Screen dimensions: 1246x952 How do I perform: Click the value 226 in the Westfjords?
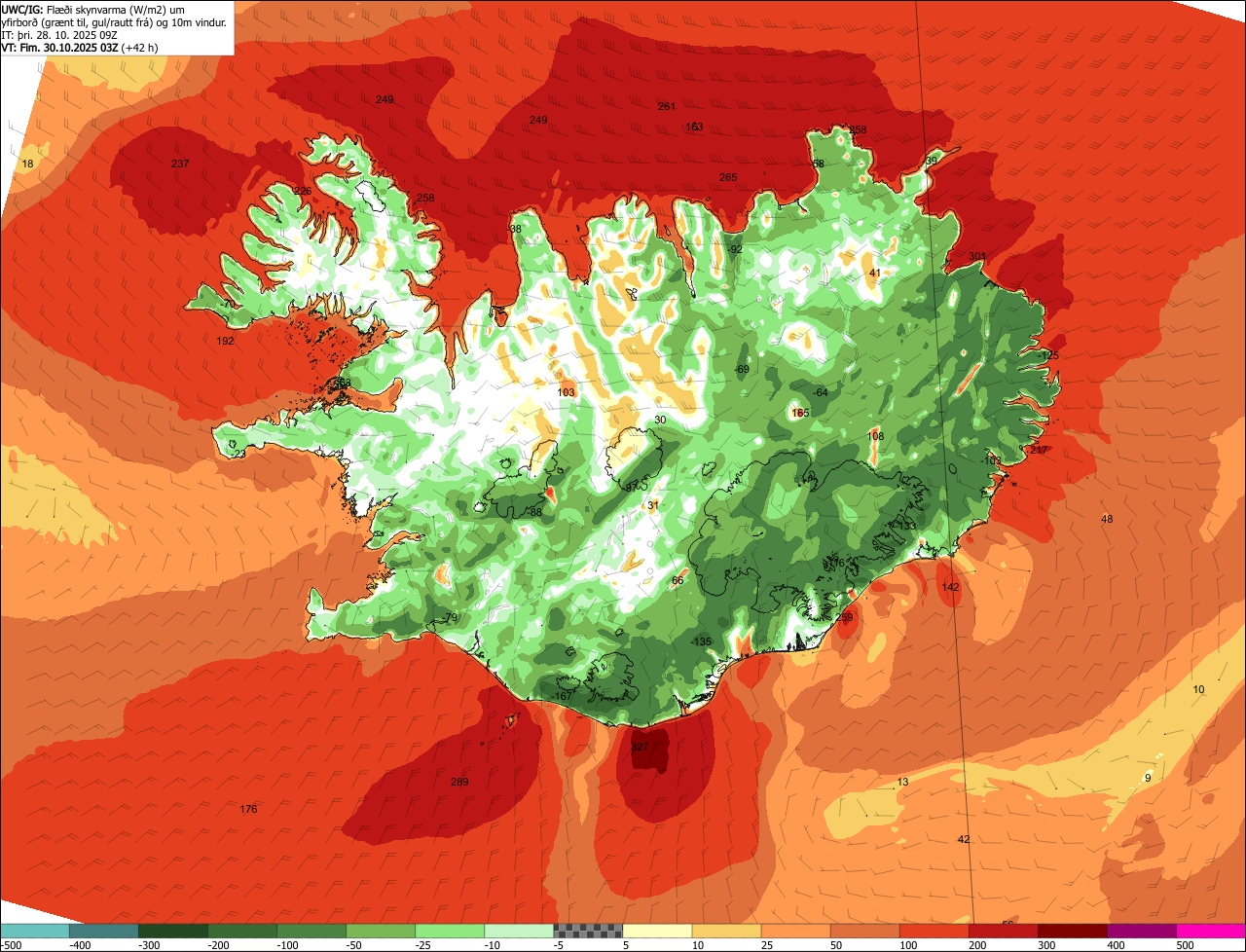coord(303,191)
